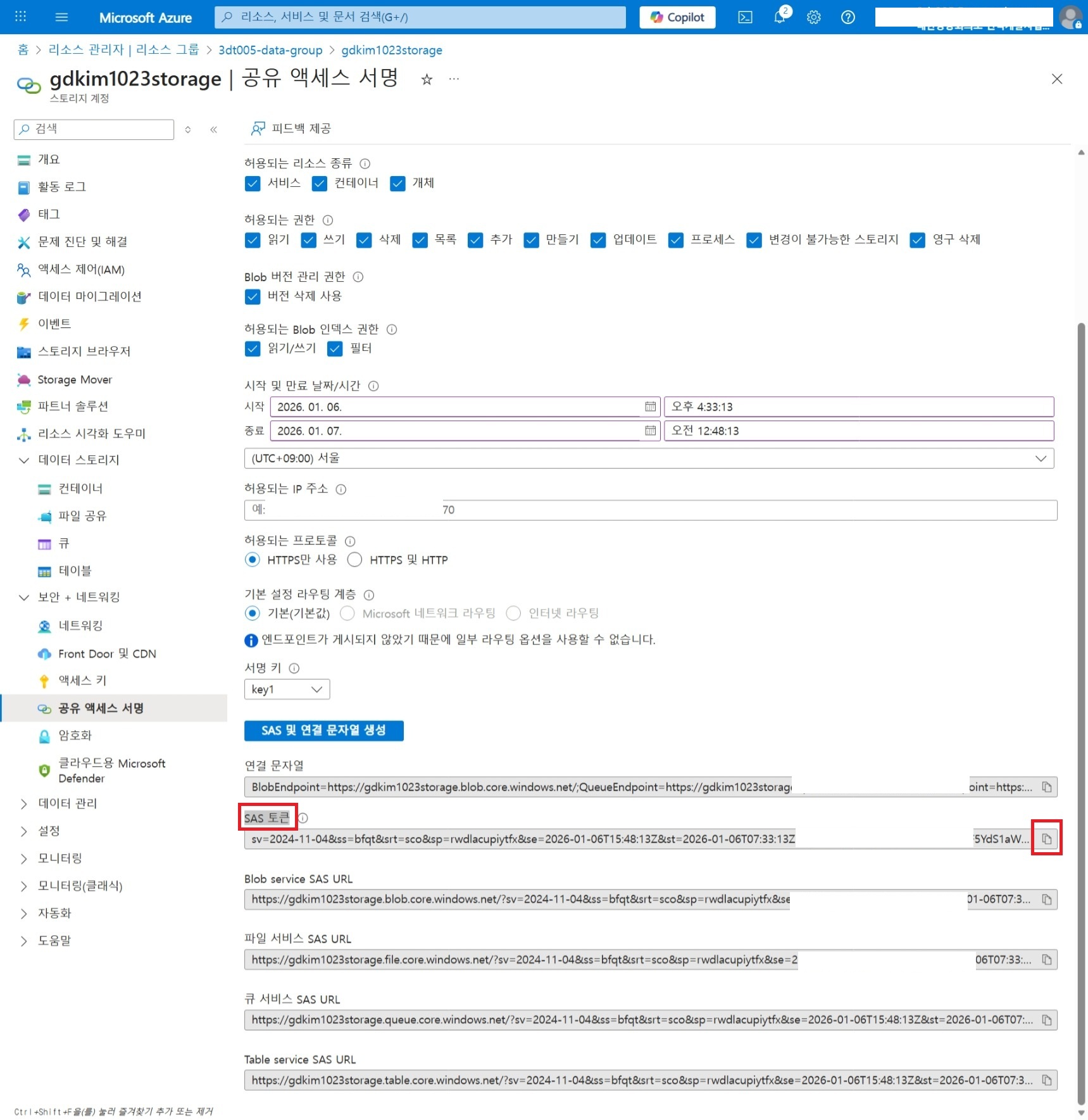Image resolution: width=1088 pixels, height=1120 pixels.
Task: Click the start time field 오후 4:33:13
Action: point(859,406)
